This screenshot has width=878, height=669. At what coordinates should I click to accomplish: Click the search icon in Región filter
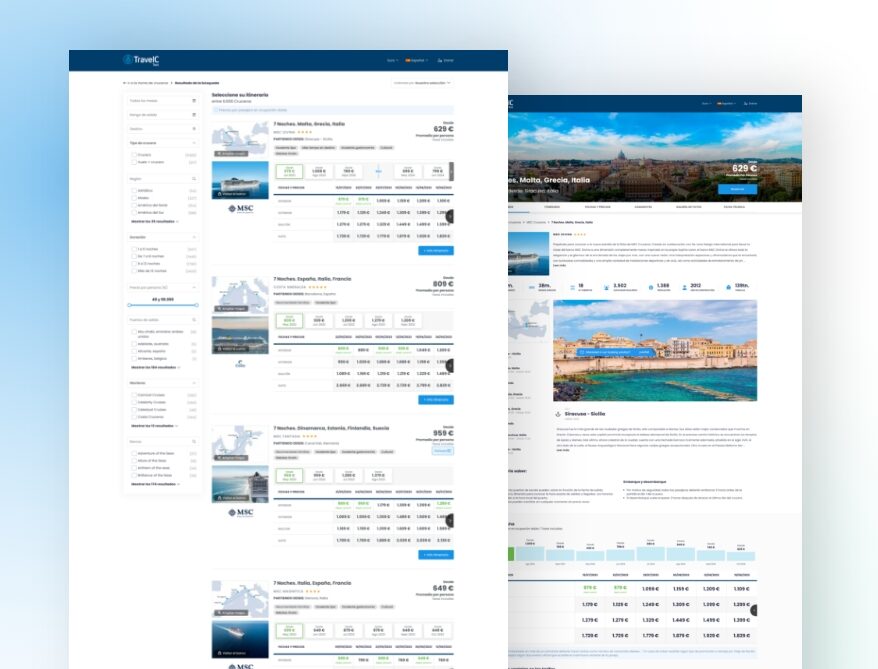point(194,179)
